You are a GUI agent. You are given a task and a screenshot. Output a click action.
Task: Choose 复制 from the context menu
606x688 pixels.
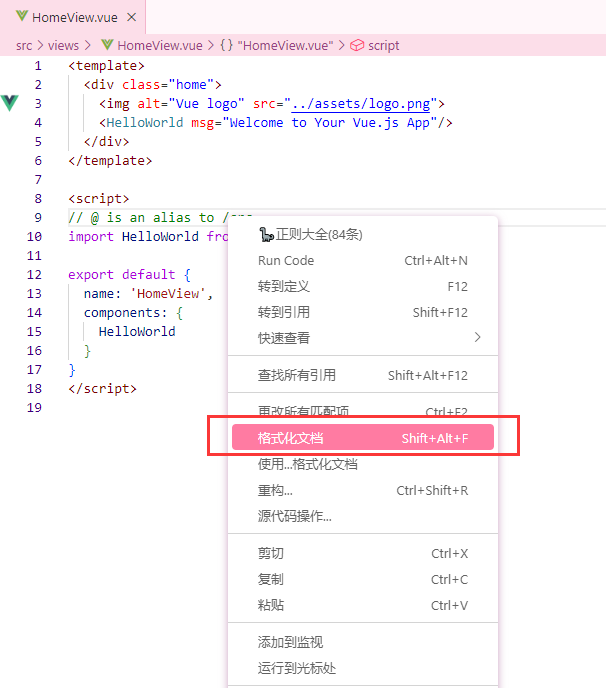click(271, 579)
